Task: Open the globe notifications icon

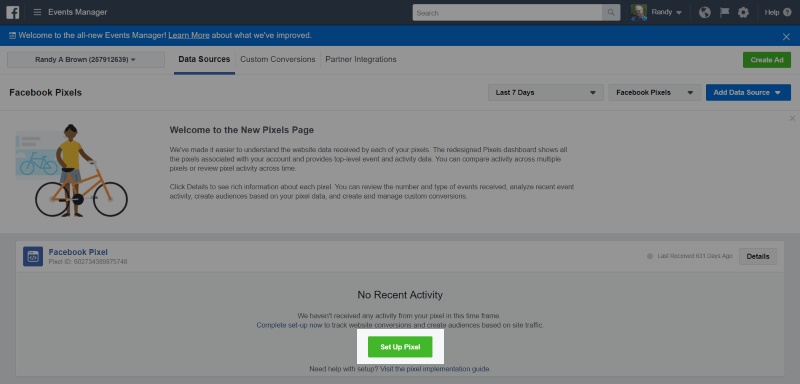Action: coord(705,12)
